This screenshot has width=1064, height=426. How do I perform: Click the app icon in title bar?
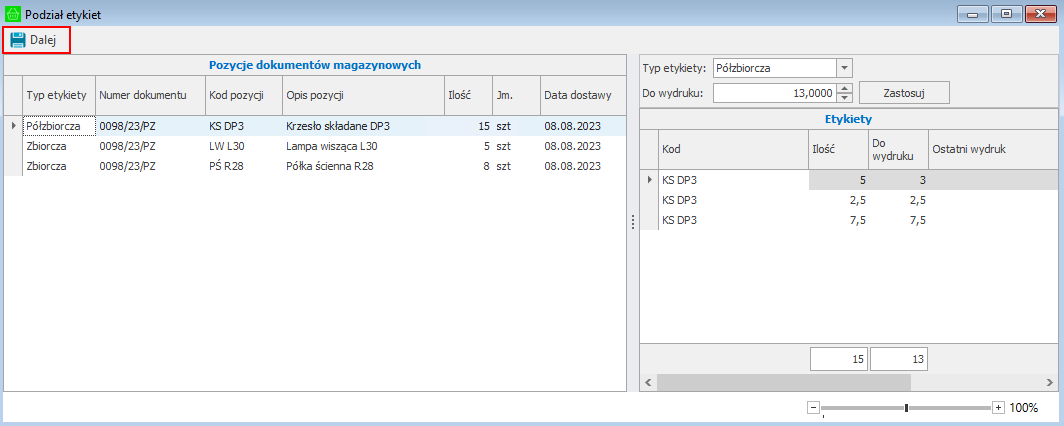coord(13,14)
